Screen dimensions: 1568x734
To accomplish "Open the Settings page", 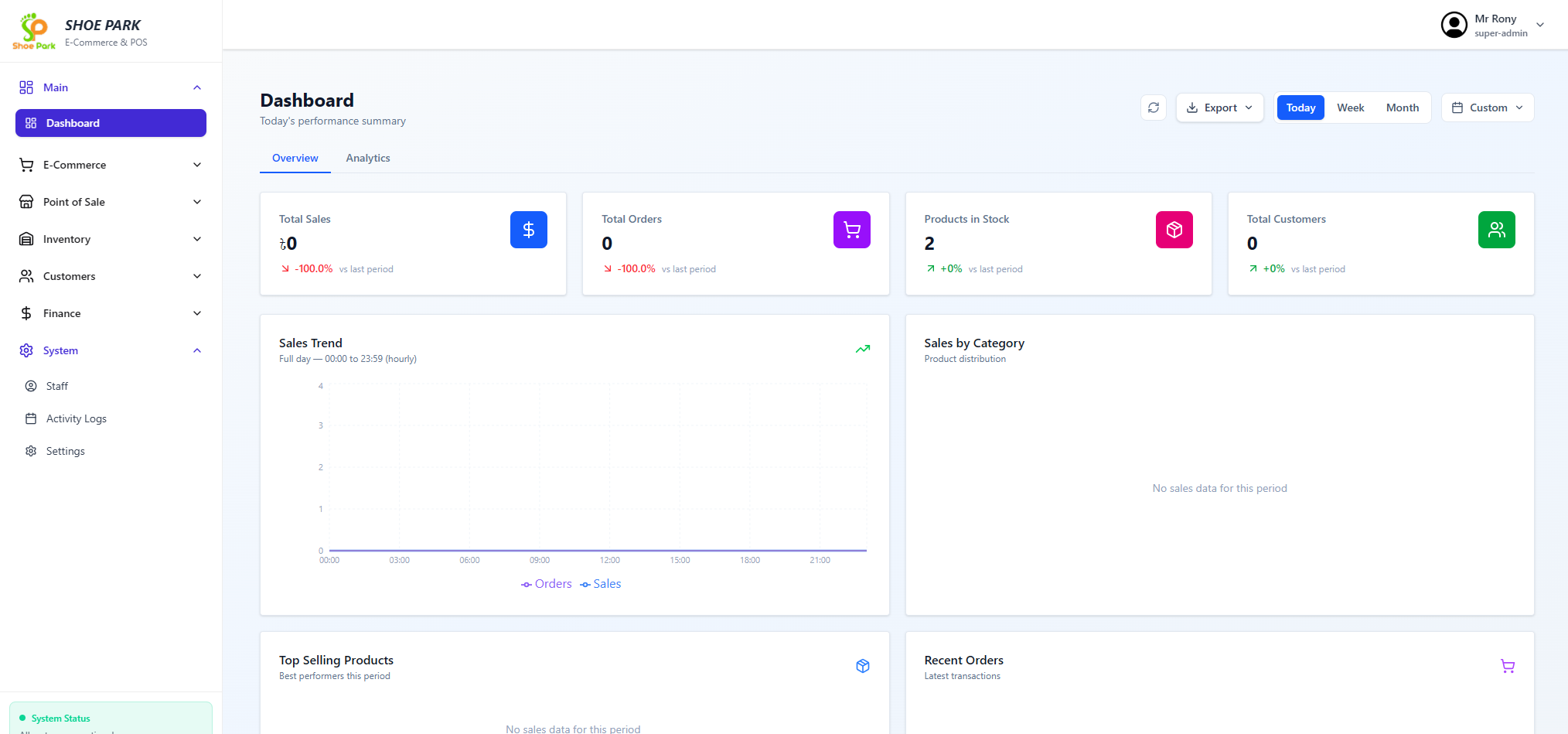I will (111, 451).
